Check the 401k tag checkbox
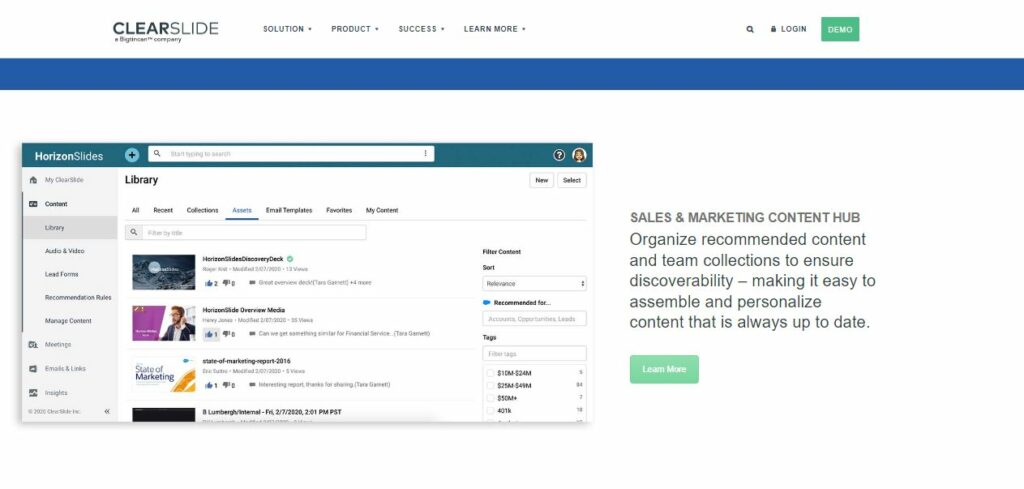This screenshot has width=1024, height=489. [x=490, y=411]
